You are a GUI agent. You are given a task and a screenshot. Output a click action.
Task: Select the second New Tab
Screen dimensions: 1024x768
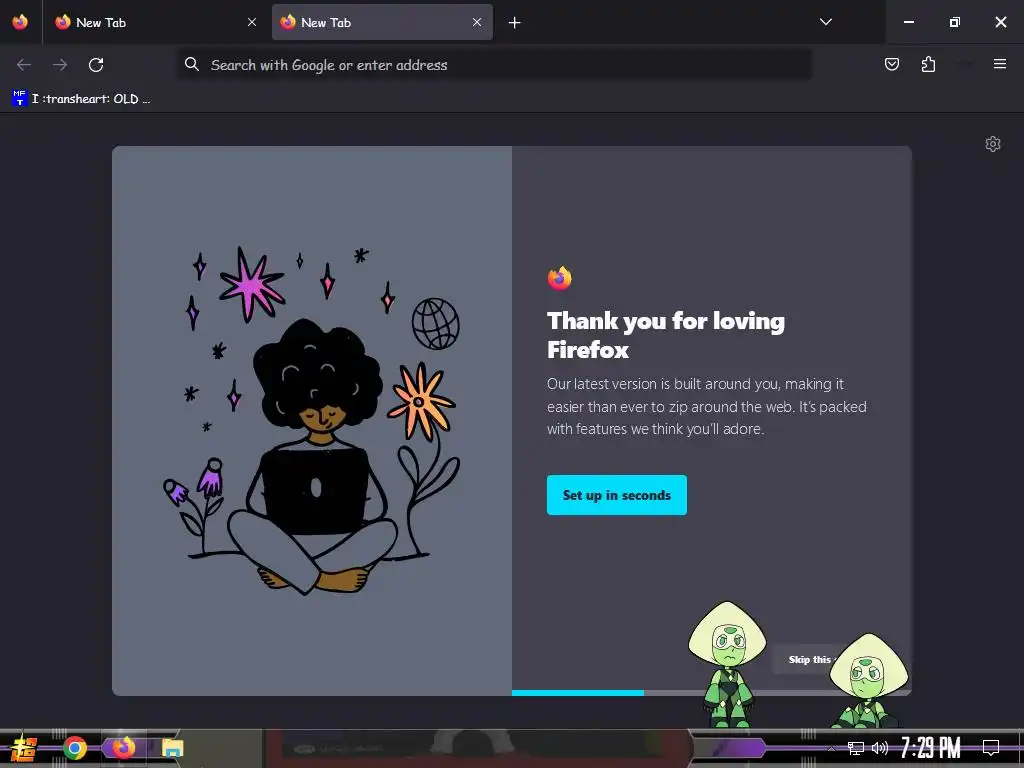(382, 22)
